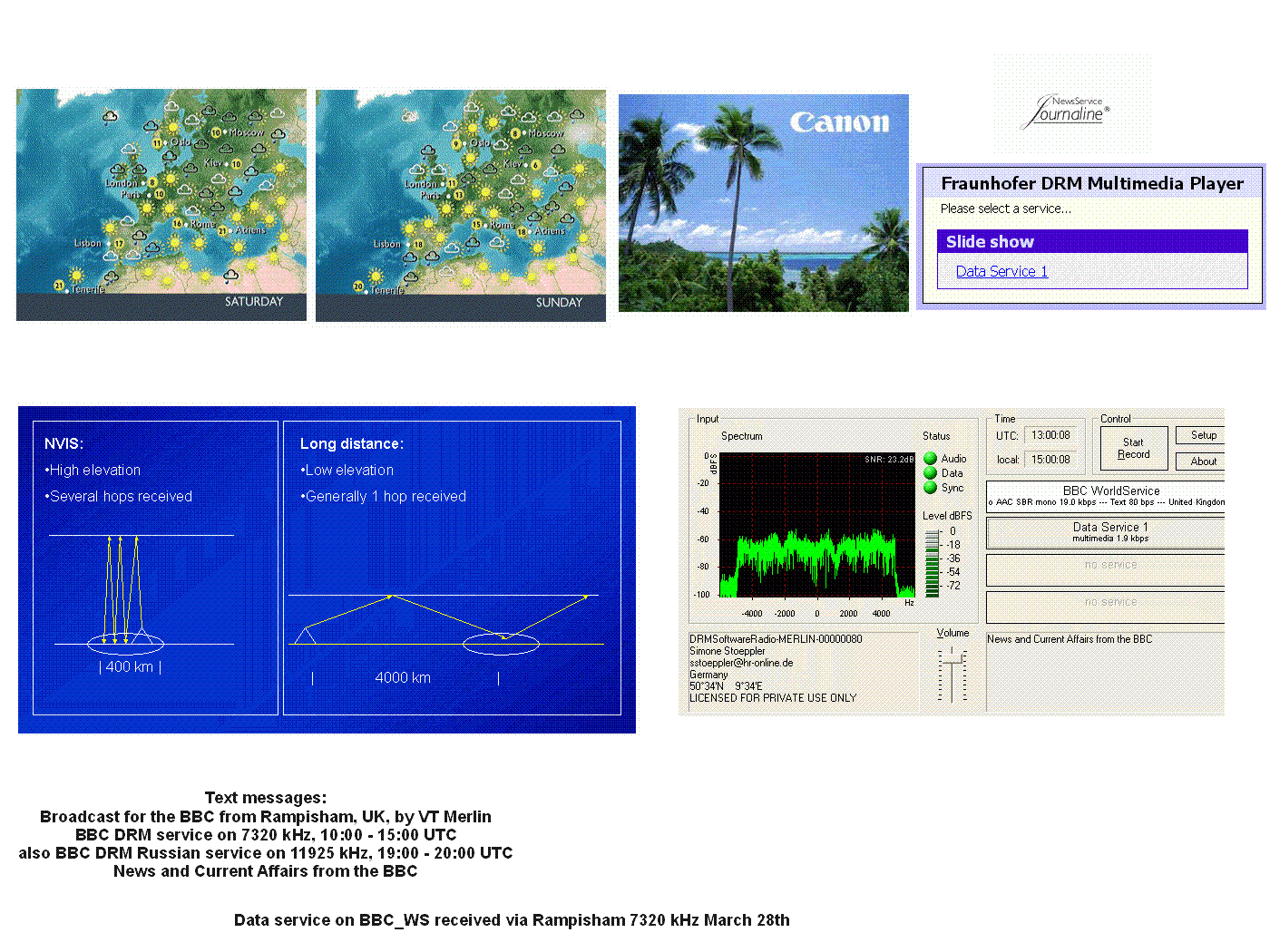Click the UTC time field 13:00:08
Screen dimensions: 1270x952
coord(1050,435)
